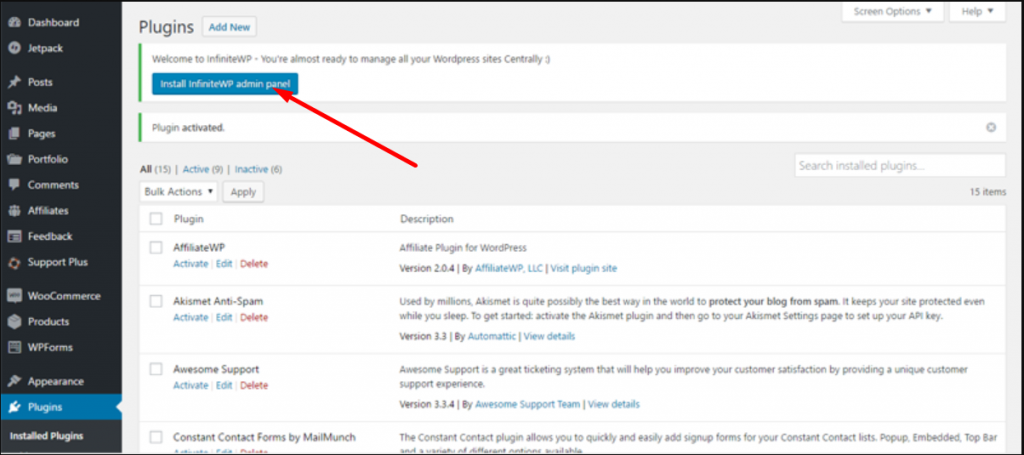This screenshot has width=1024, height=455.
Task: Click the Description column header
Action: [426, 219]
